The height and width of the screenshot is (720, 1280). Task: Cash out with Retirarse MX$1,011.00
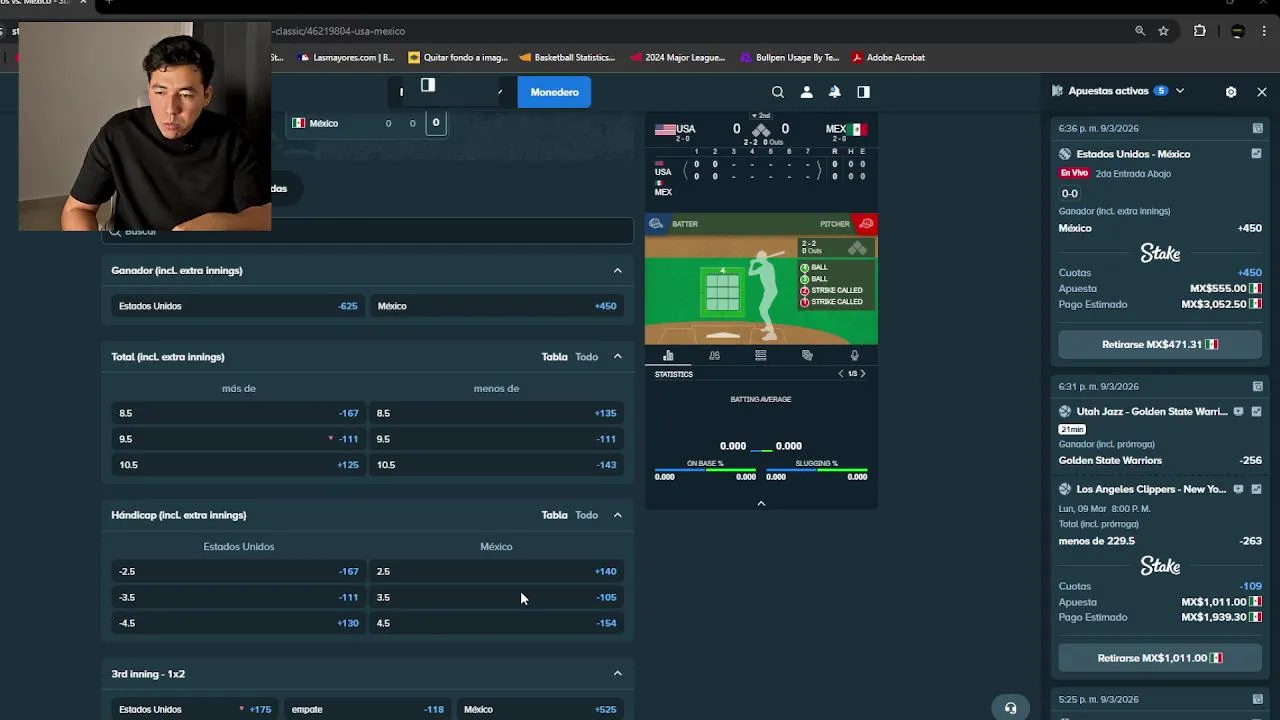point(1160,658)
